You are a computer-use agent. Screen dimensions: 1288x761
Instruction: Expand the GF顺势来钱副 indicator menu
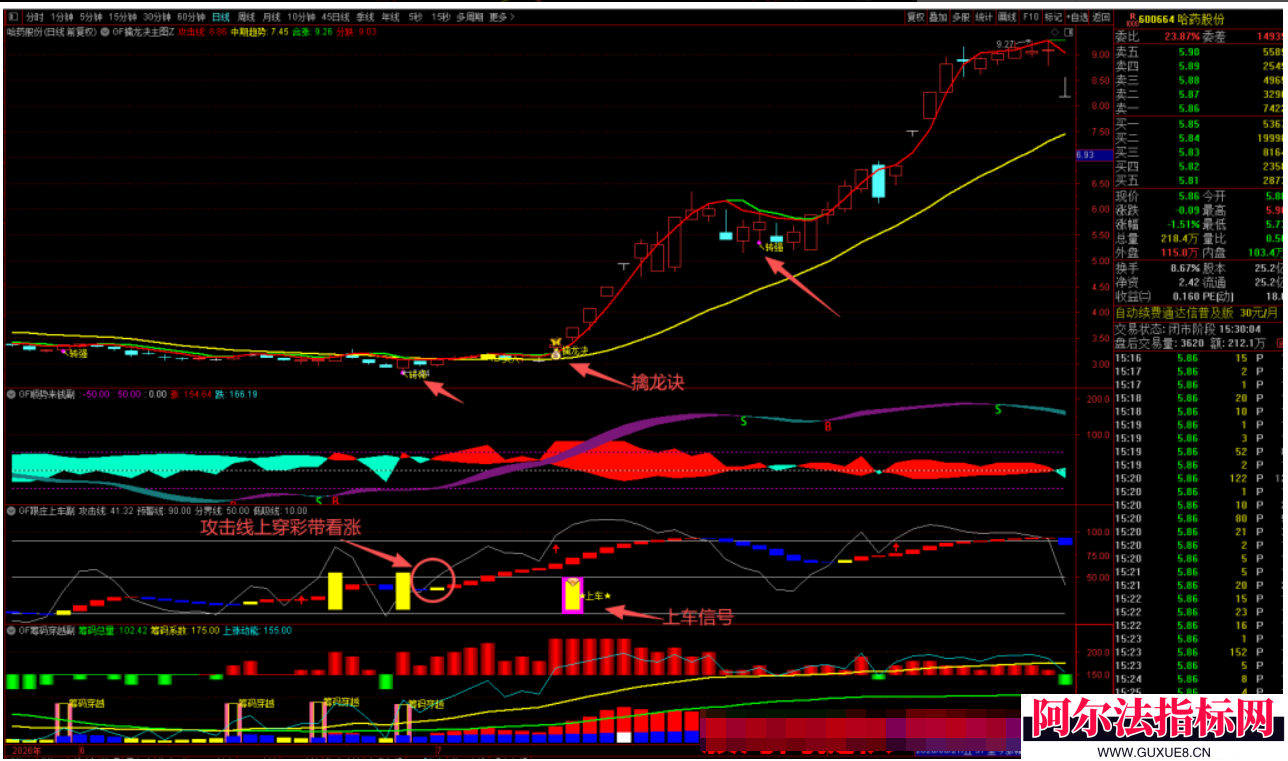(11, 394)
